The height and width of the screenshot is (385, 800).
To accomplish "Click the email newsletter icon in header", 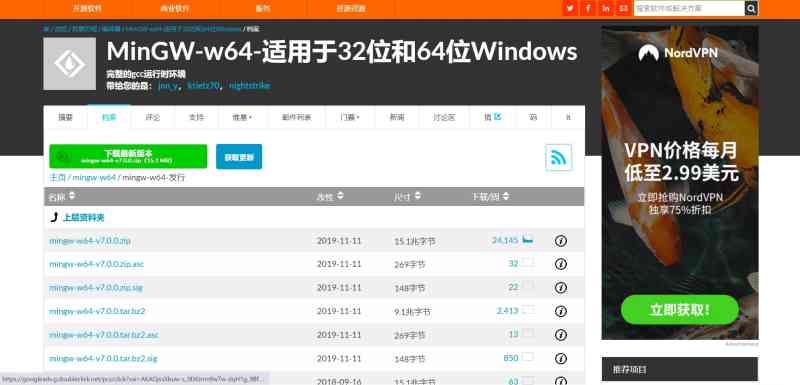I will (623, 8).
